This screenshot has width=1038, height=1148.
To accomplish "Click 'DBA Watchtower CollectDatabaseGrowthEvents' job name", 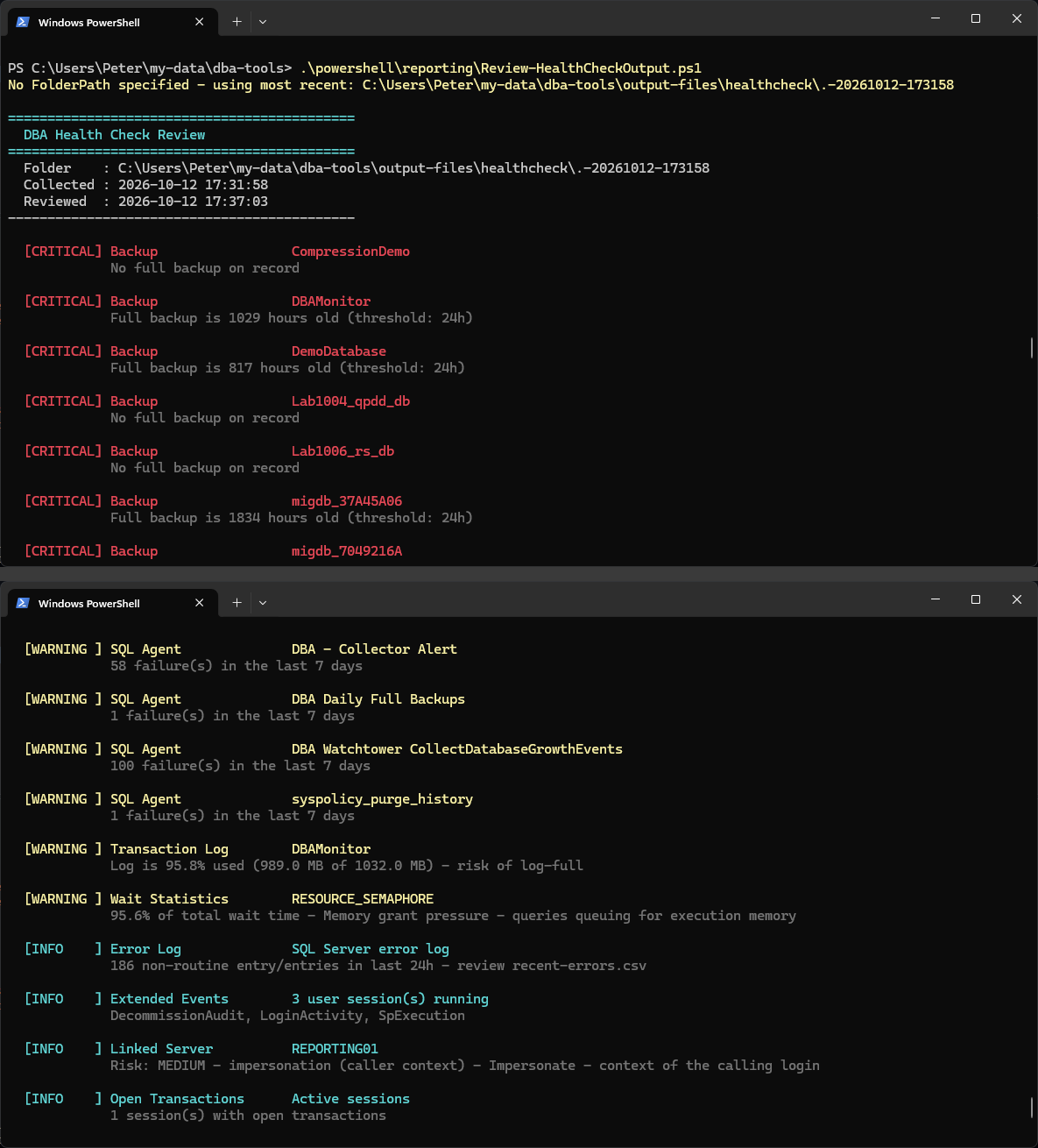I will coord(457,749).
